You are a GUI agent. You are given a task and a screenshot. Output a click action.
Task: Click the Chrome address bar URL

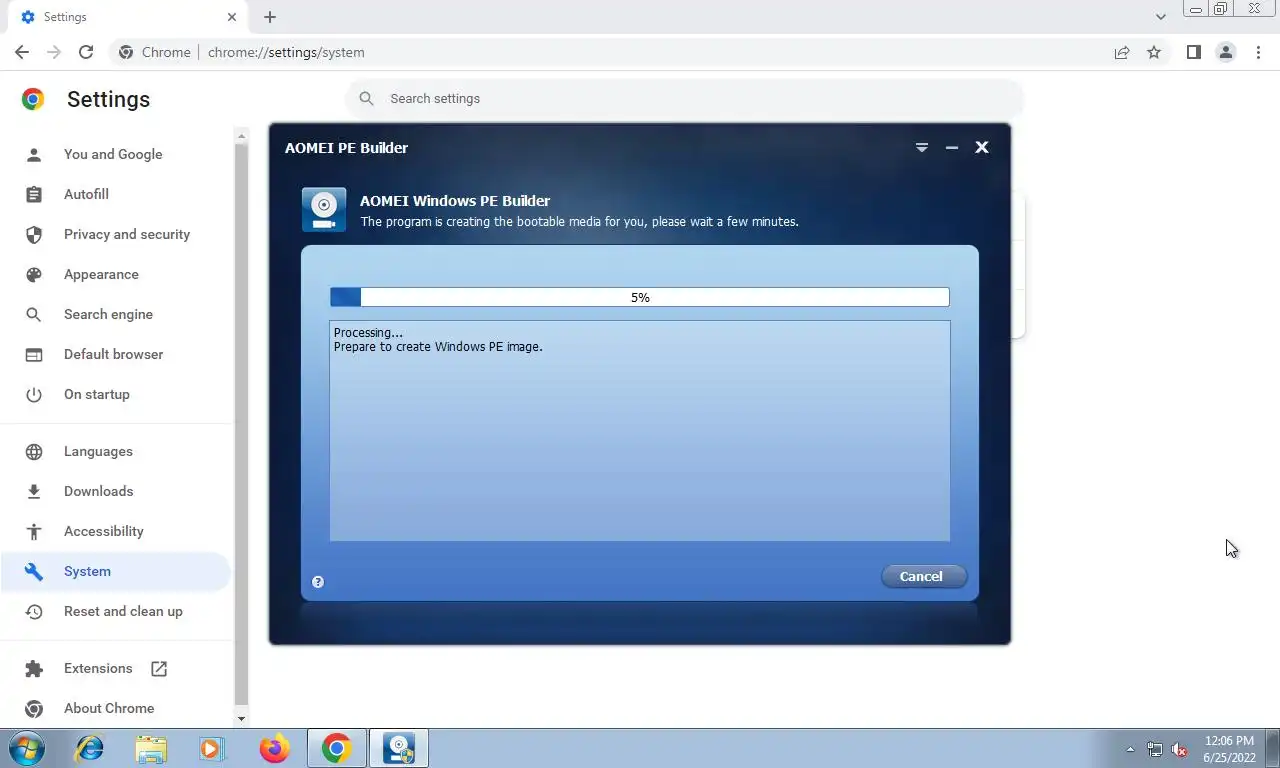coord(286,52)
